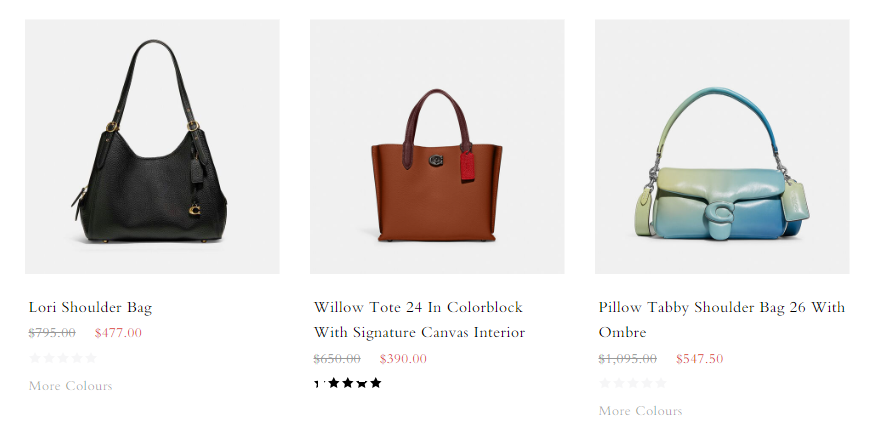Select the last empty star under Pillow Tabby price
This screenshot has width=870, height=433.
(661, 383)
